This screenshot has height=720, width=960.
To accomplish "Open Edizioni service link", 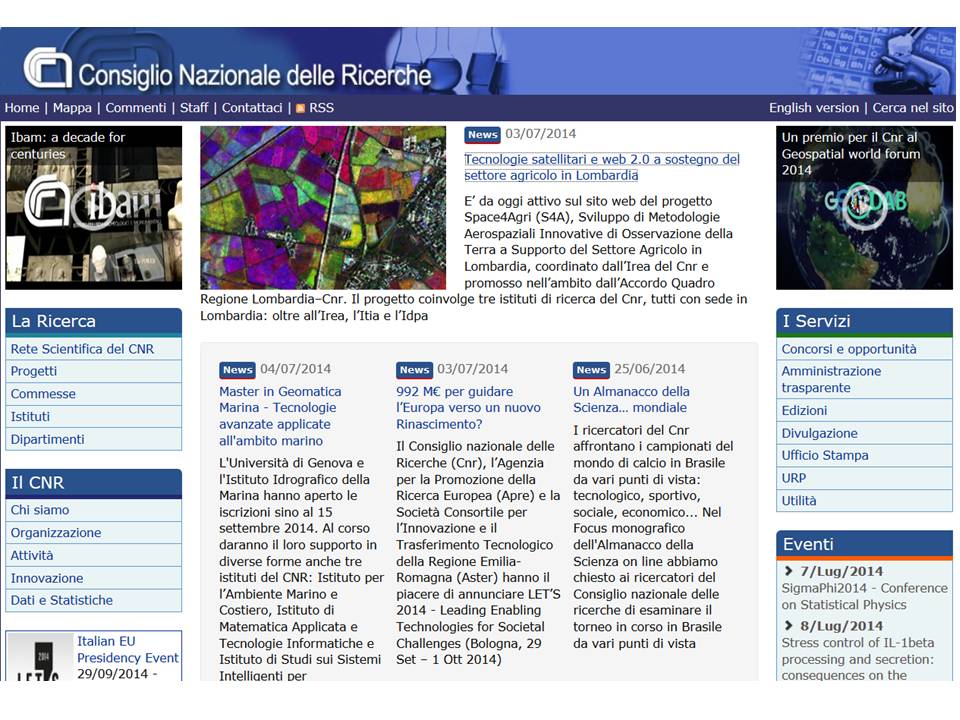I will pos(864,410).
